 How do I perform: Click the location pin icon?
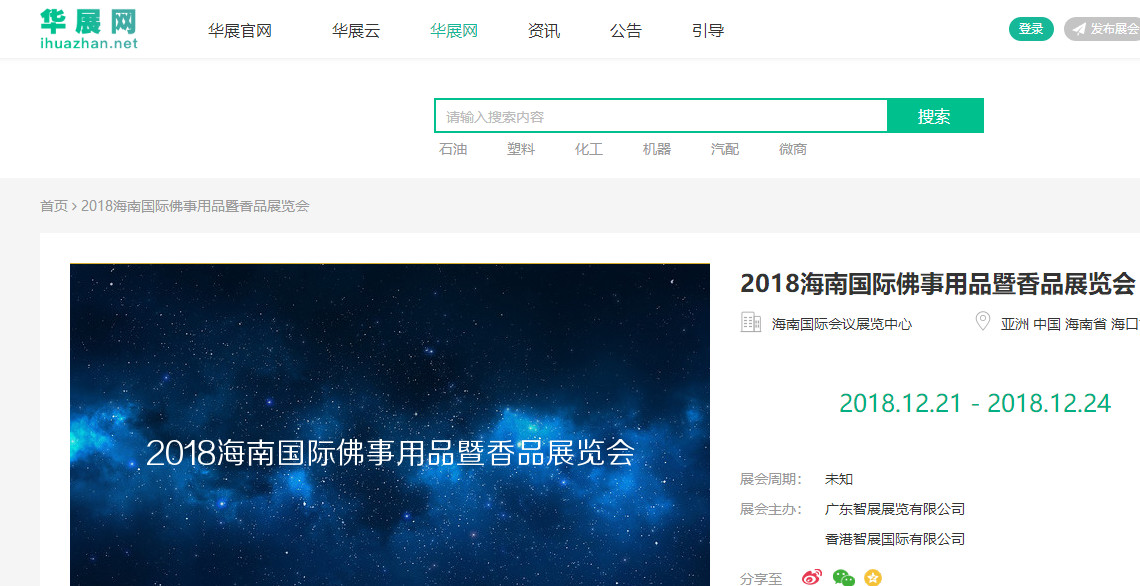(982, 321)
